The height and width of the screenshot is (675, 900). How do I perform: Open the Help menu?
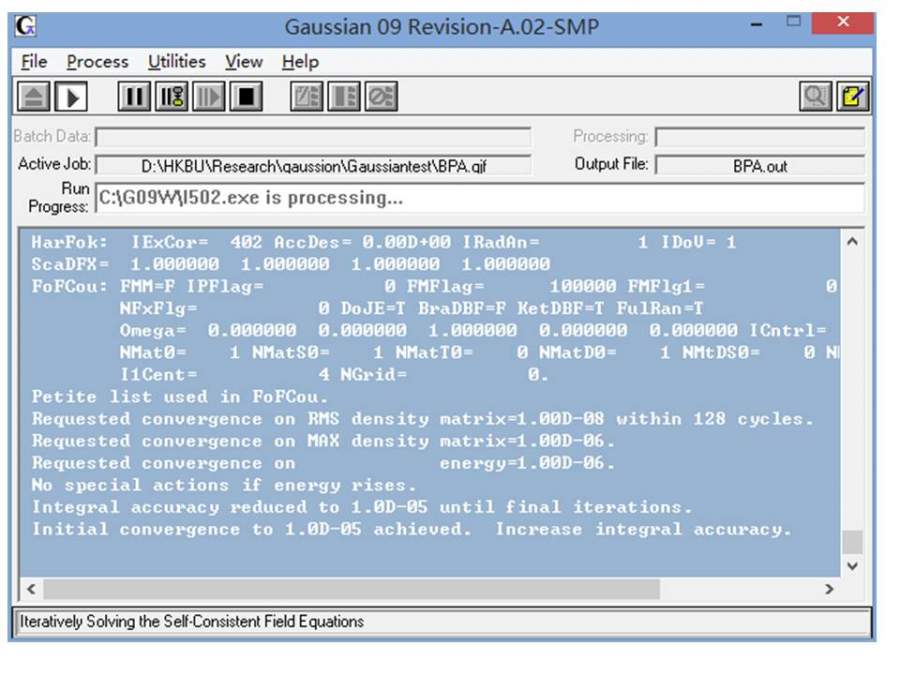(x=300, y=61)
